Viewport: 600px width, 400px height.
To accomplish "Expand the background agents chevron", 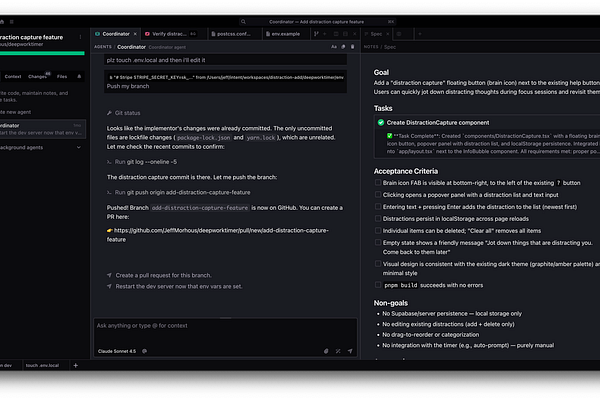I will pos(79,147).
